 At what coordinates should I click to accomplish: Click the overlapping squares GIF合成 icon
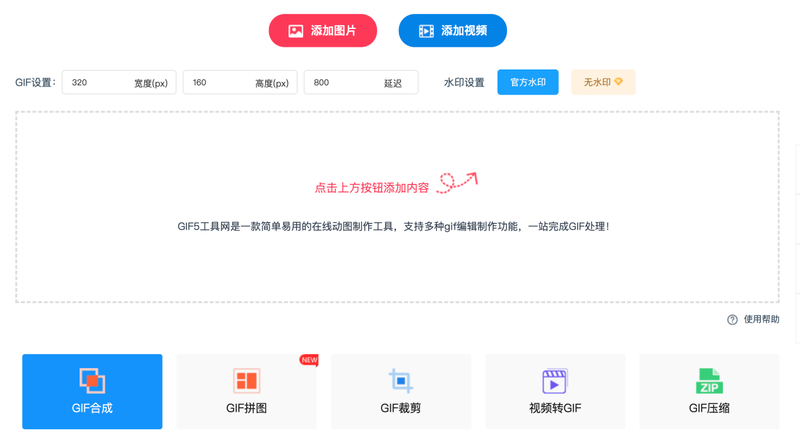click(92, 381)
